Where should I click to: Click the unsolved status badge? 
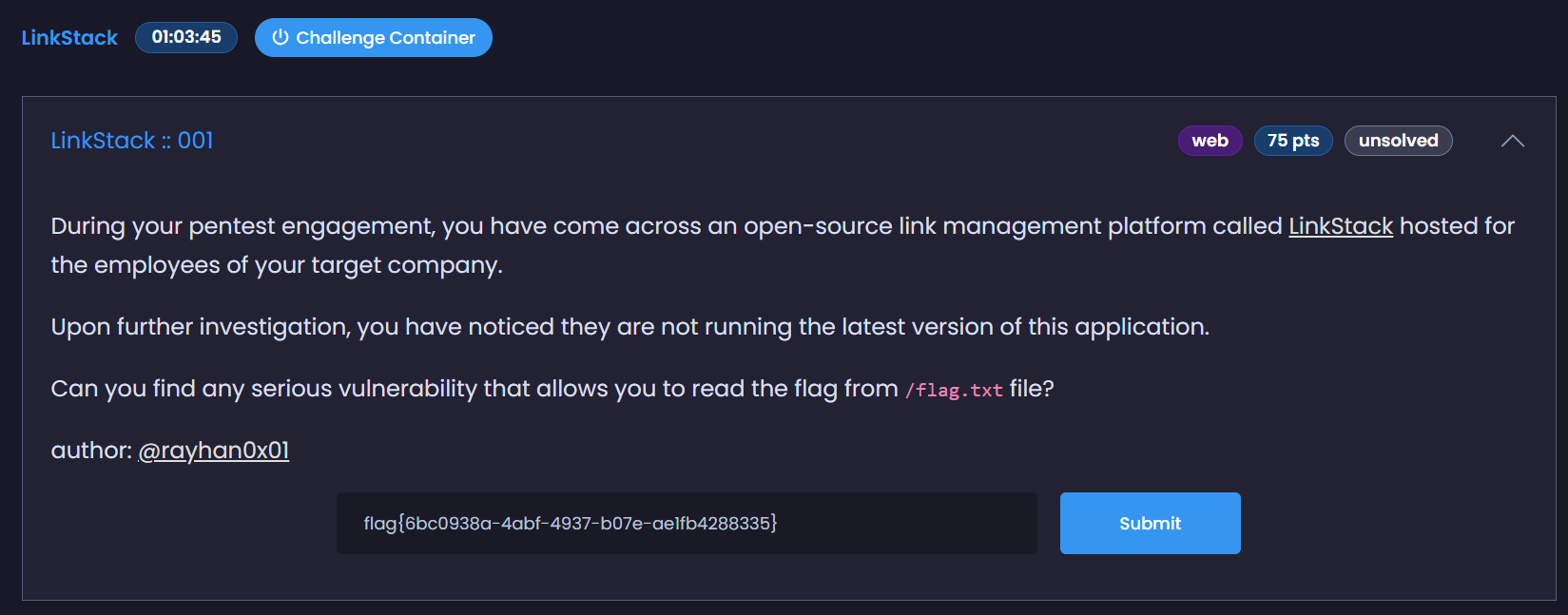[x=1398, y=141]
